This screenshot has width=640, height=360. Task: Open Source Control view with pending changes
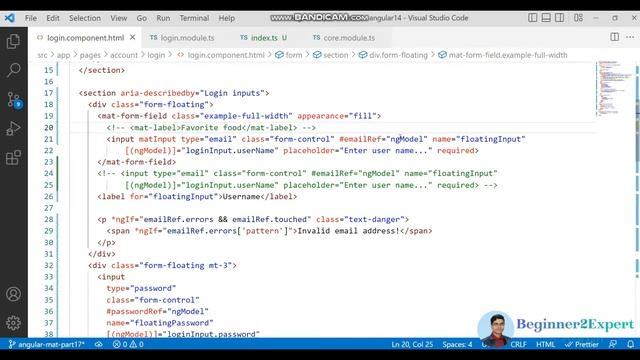coord(13,100)
